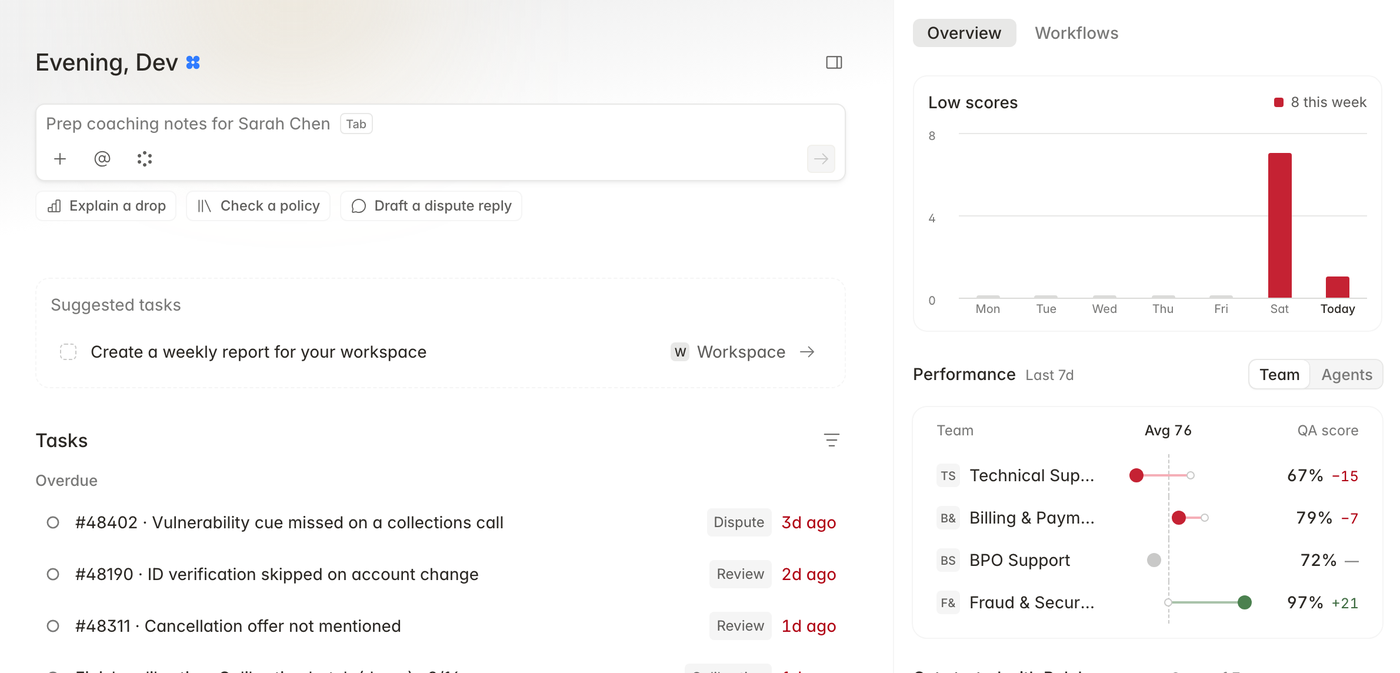
Task: Switch Performance view to Agents
Action: [x=1346, y=374]
